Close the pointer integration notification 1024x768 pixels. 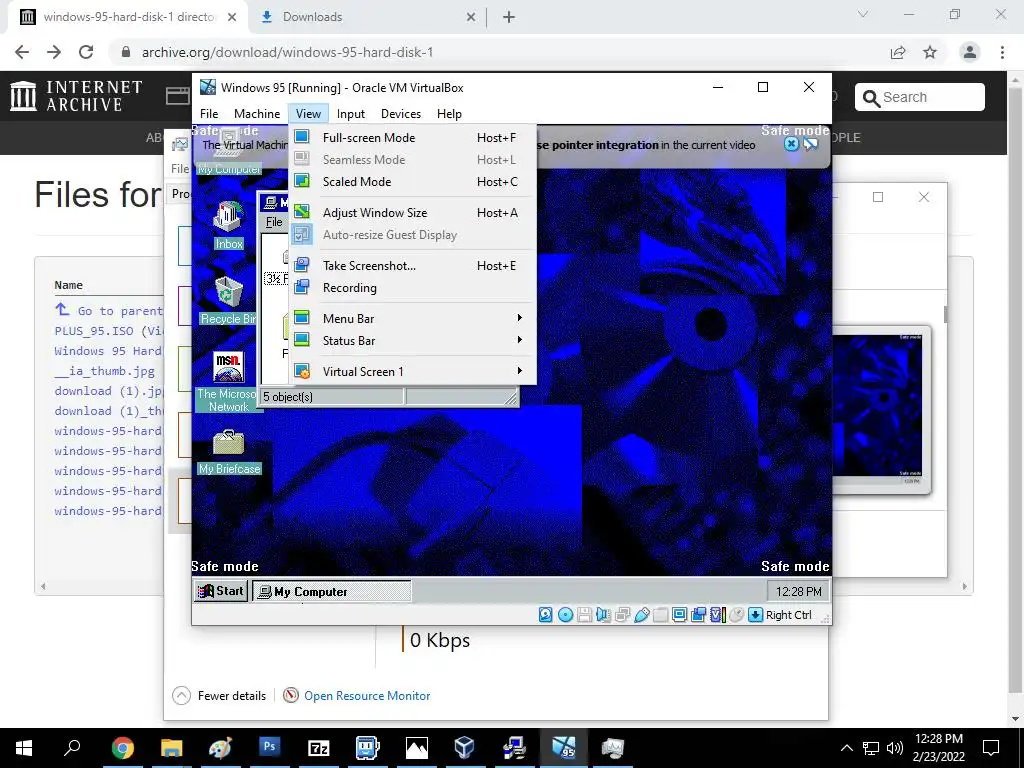(791, 144)
